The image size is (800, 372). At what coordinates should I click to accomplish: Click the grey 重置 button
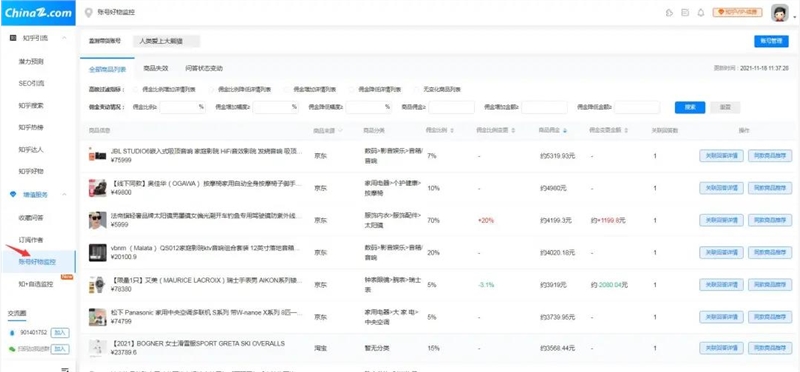click(x=725, y=107)
